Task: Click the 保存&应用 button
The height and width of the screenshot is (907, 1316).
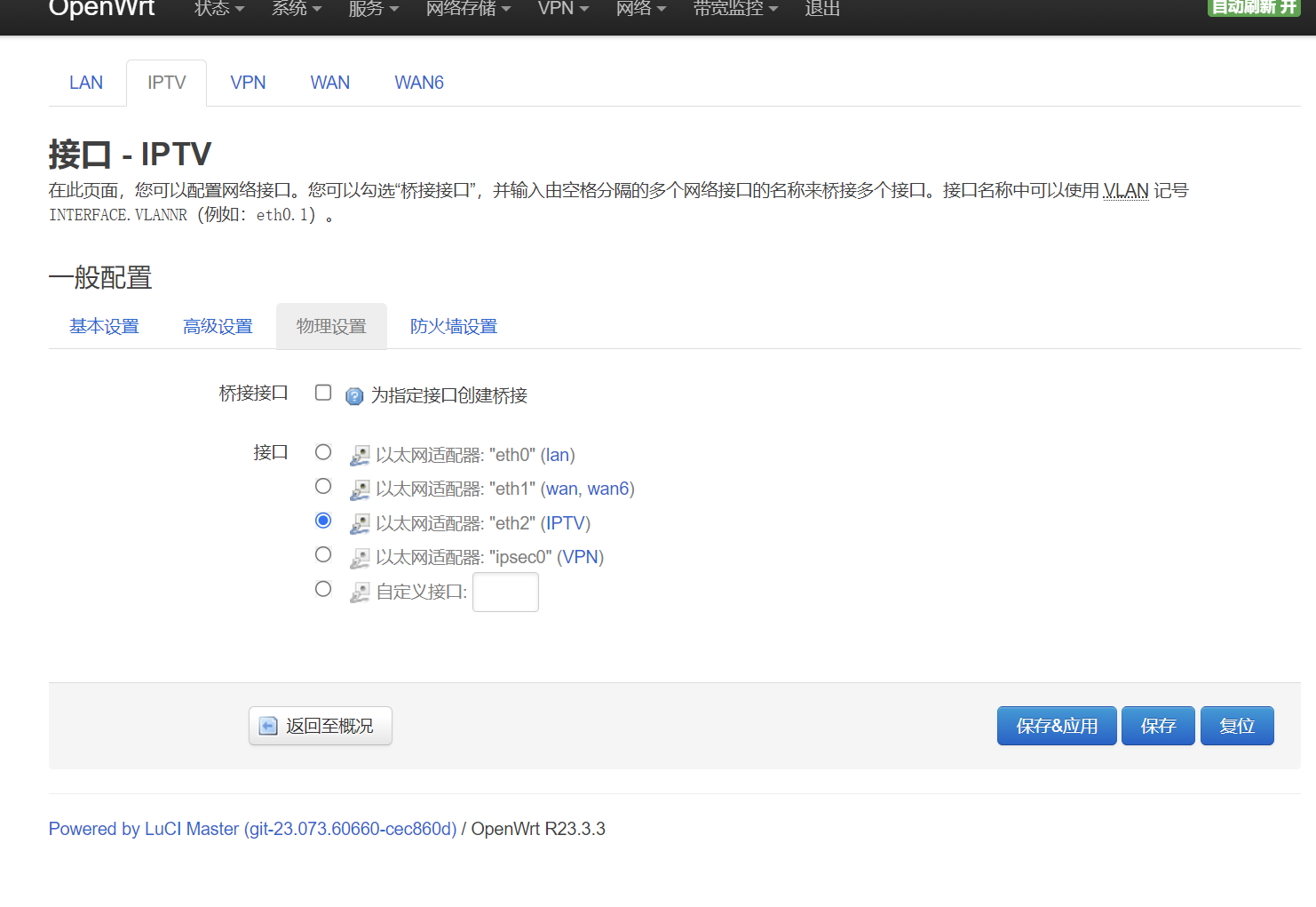Action: tap(1056, 726)
